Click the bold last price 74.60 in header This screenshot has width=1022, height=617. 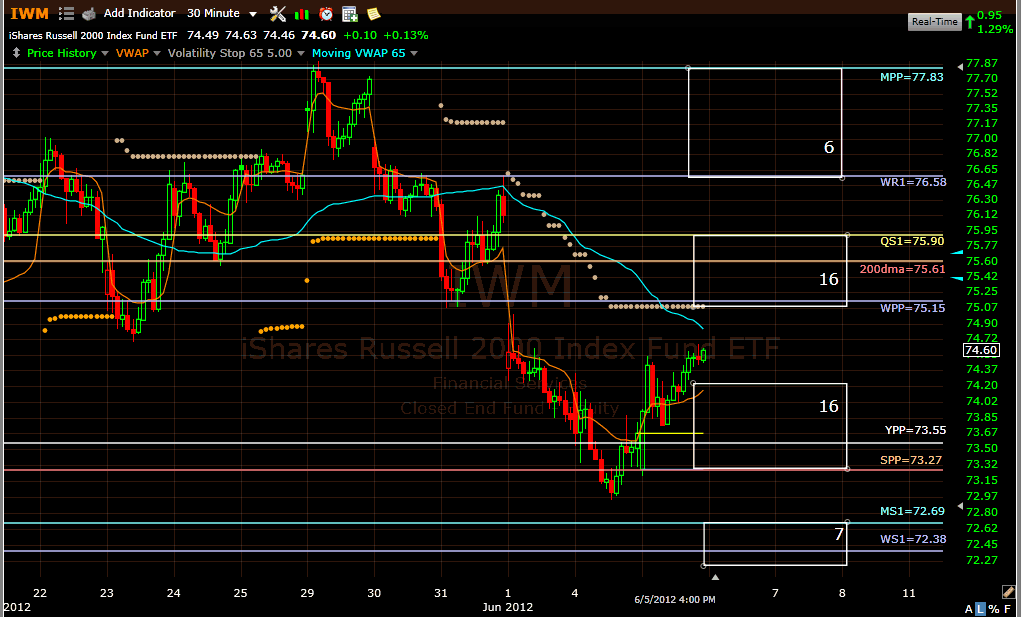point(318,35)
